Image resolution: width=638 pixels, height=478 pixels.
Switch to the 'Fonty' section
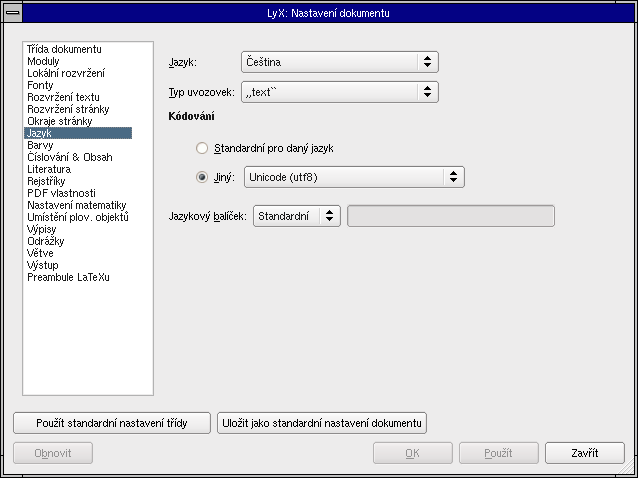click(x=40, y=85)
